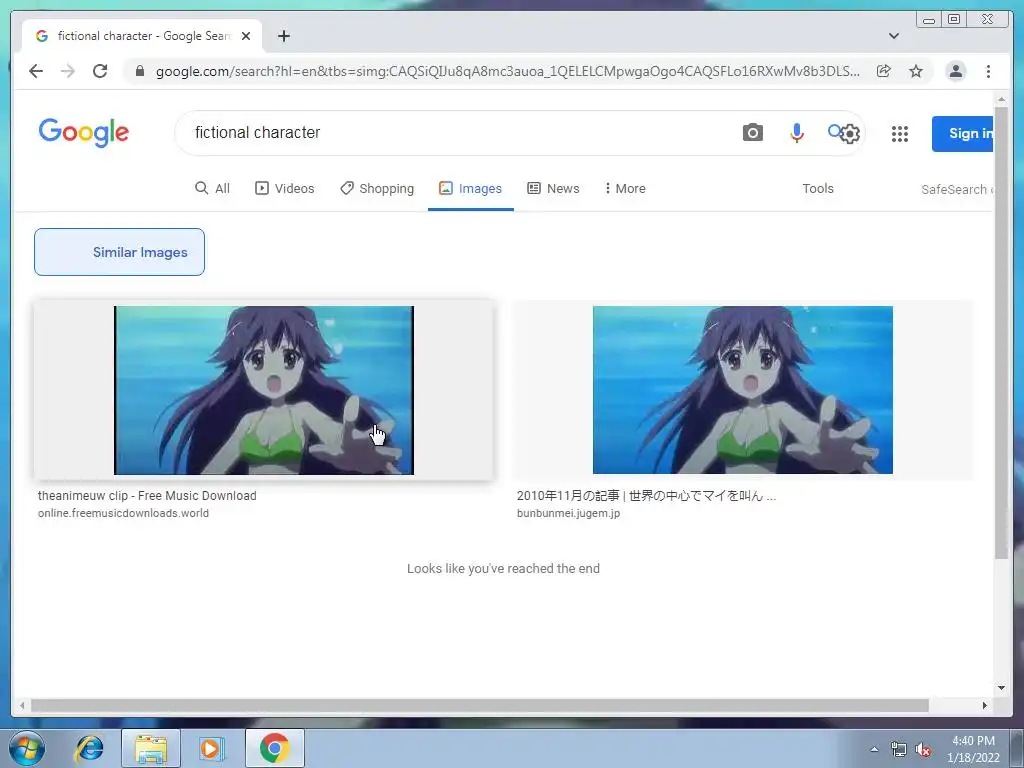Image resolution: width=1024 pixels, height=768 pixels.
Task: Open Windows Media Player from taskbar
Action: 211,748
